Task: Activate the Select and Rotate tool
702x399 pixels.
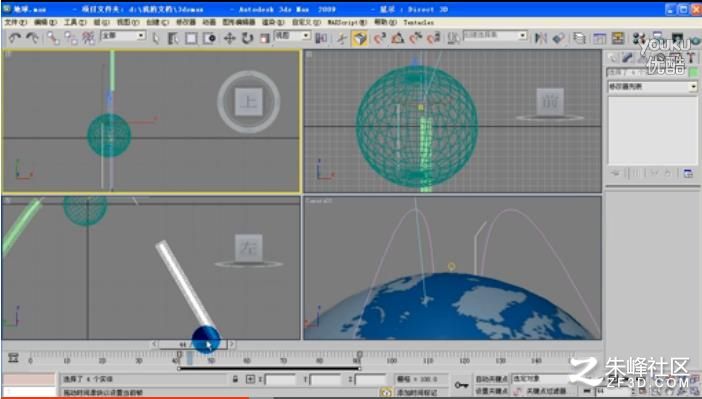Action: (247, 39)
